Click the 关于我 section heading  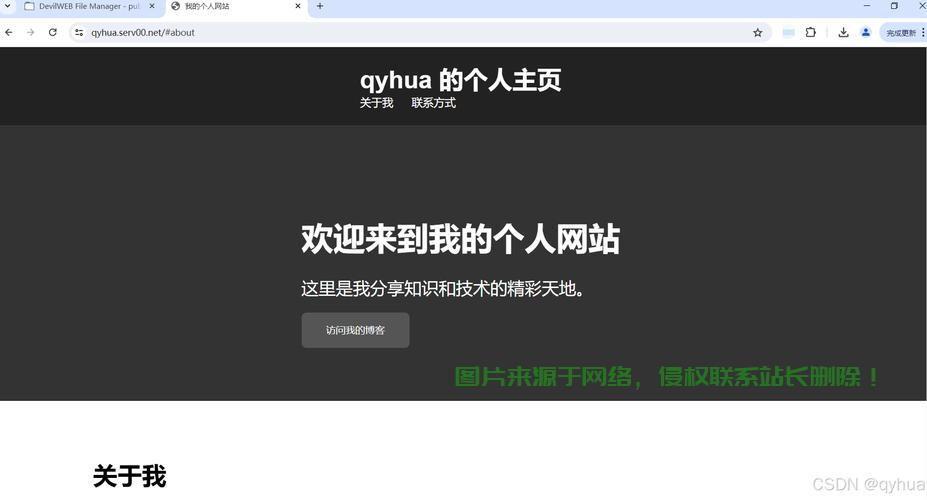129,476
